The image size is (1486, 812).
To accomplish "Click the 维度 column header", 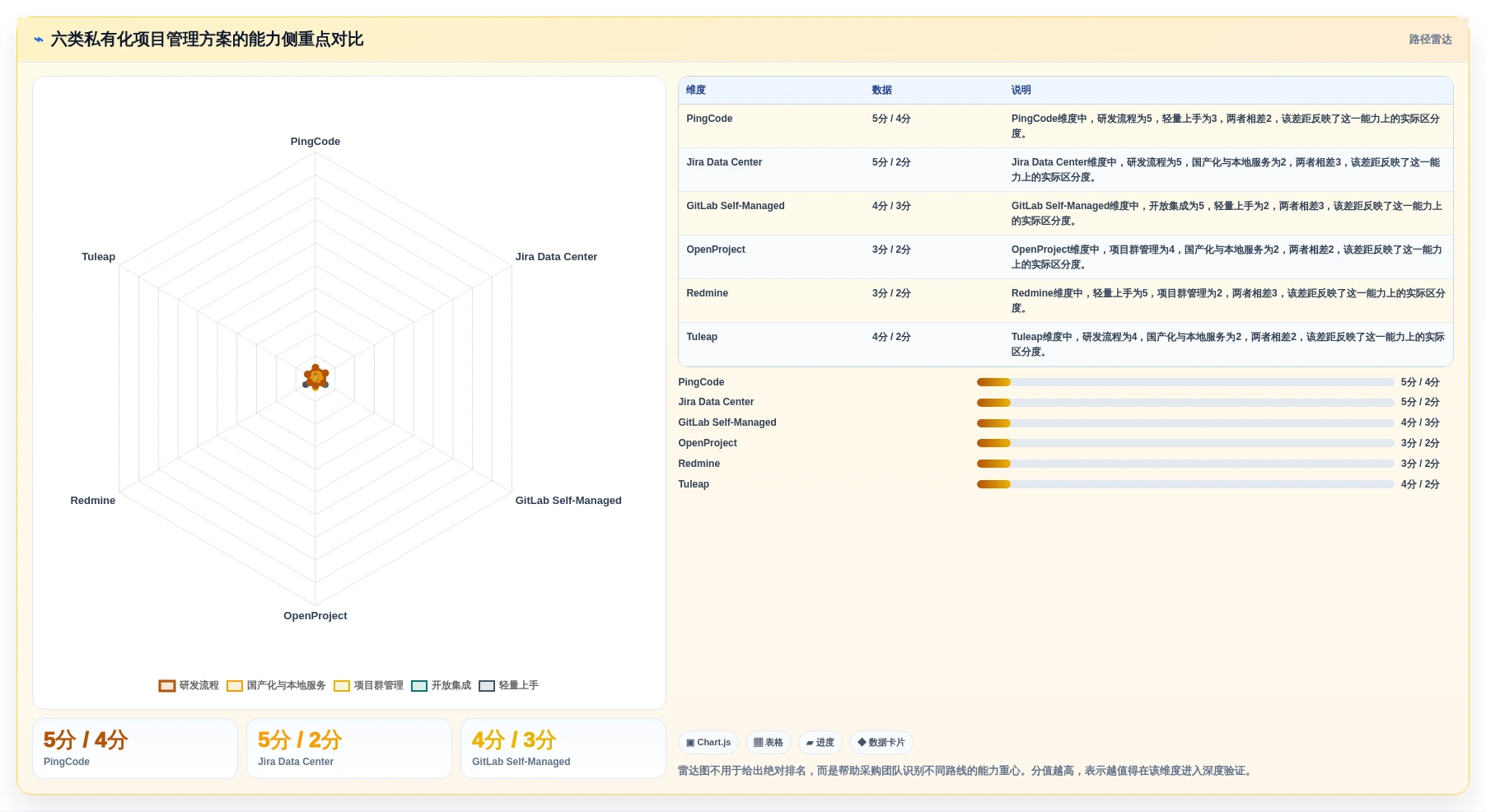I will click(x=696, y=91).
